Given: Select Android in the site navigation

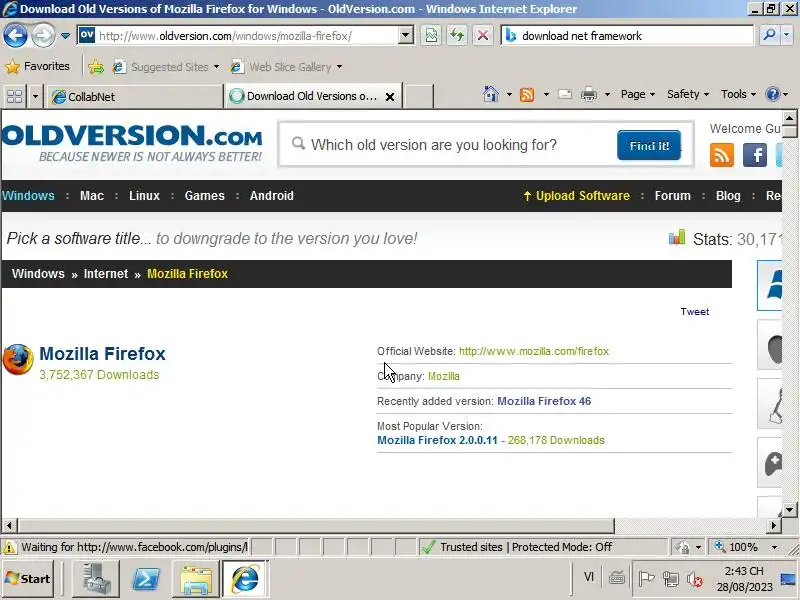Looking at the screenshot, I should 271,196.
